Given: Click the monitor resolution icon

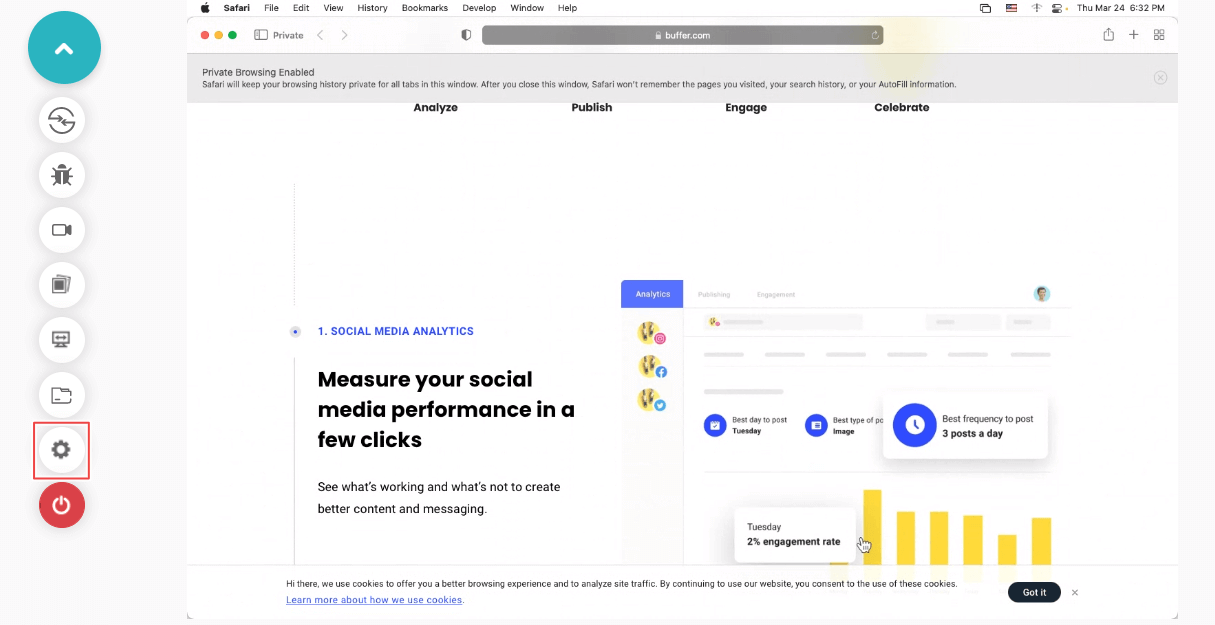Looking at the screenshot, I should tap(62, 340).
